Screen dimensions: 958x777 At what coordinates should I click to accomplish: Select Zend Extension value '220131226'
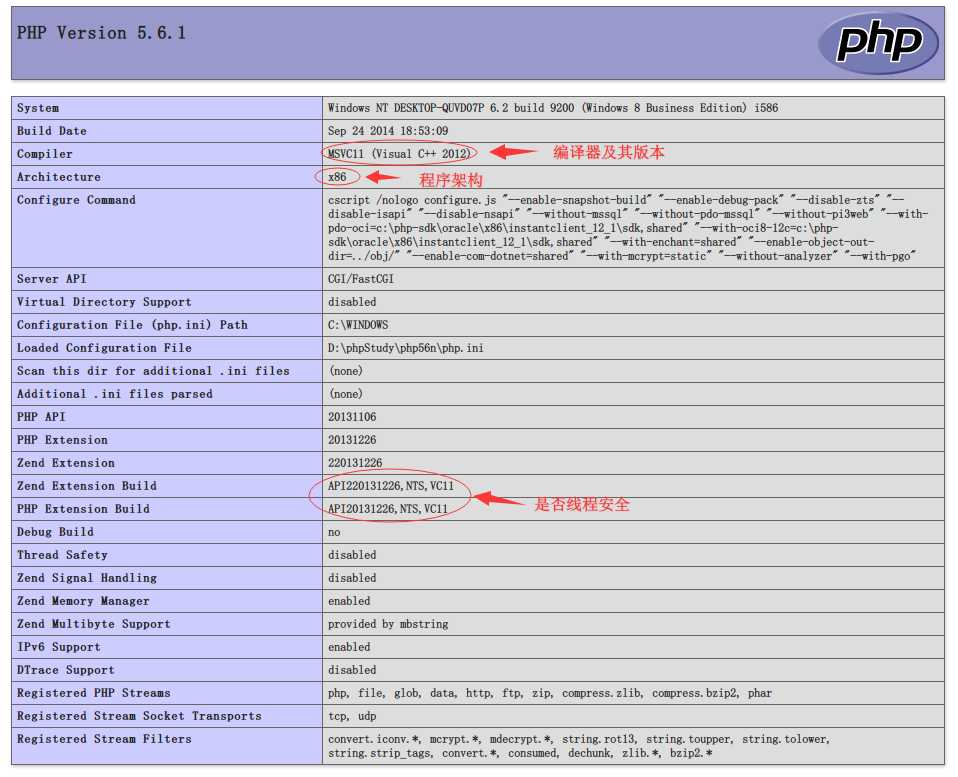355,463
